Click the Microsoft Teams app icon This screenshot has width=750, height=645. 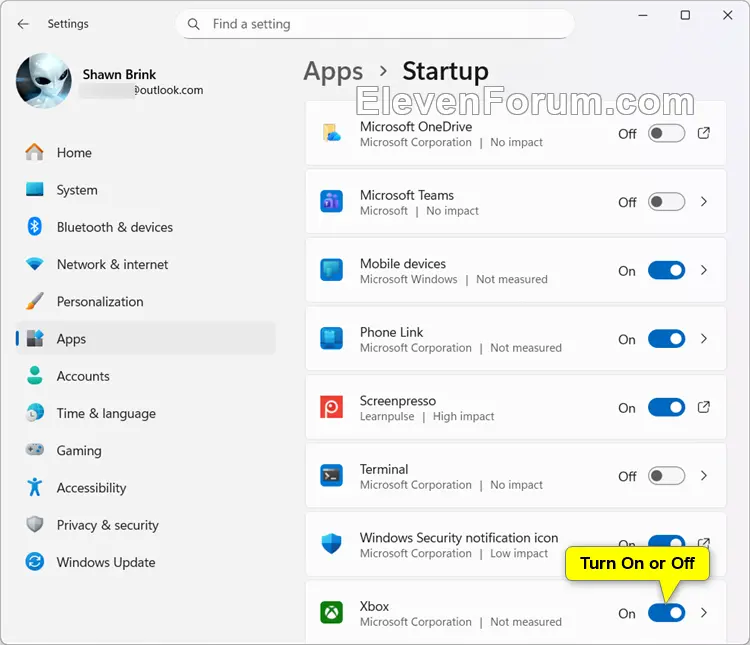[331, 202]
